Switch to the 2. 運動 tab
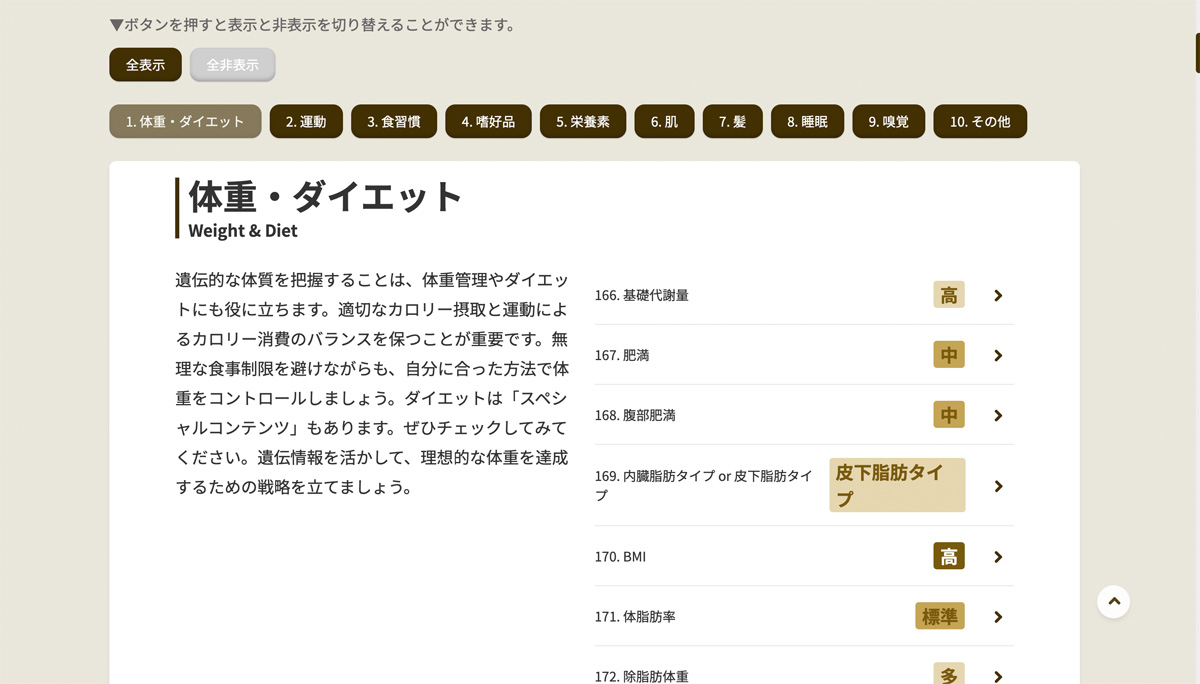This screenshot has width=1200, height=684. [306, 122]
